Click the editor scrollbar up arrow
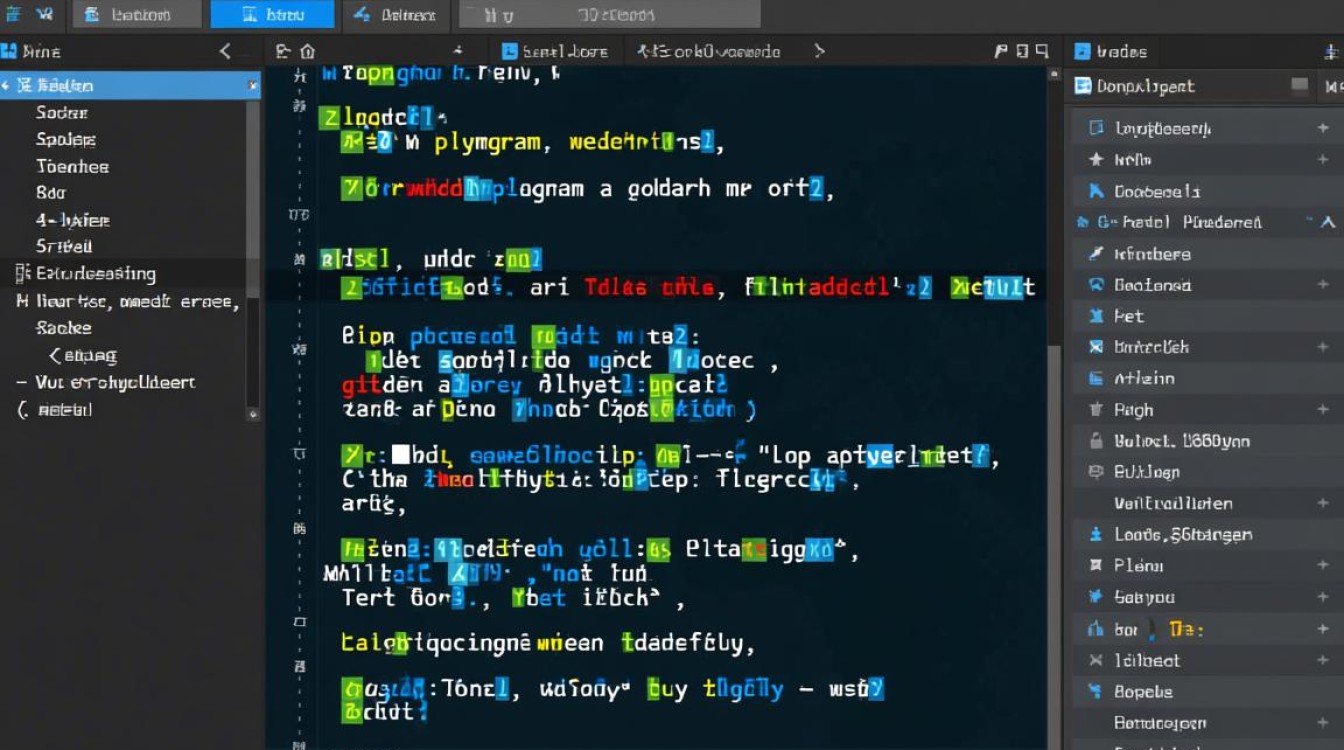Image resolution: width=1344 pixels, height=750 pixels. coord(1053,75)
